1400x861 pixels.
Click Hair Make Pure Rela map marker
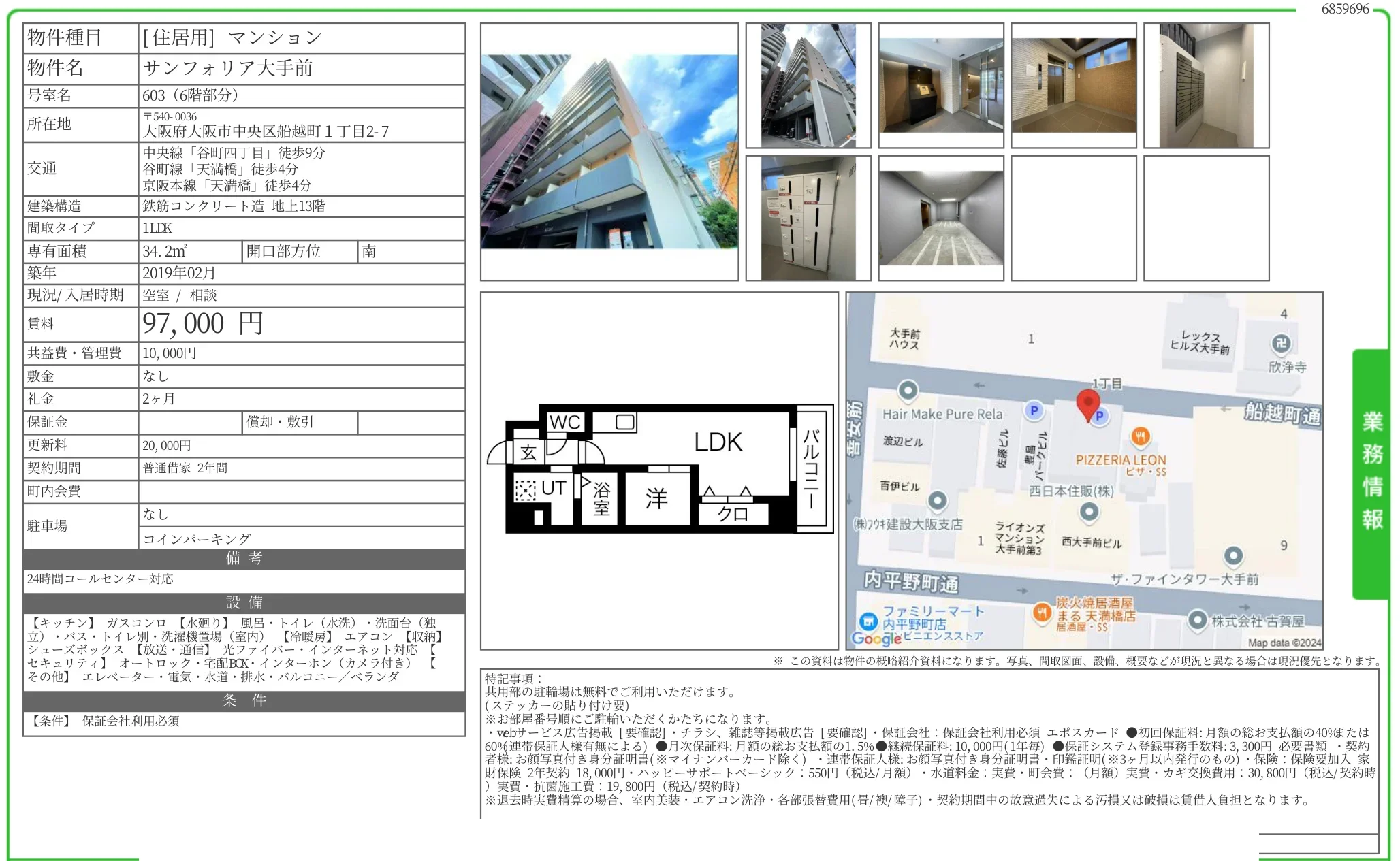click(x=908, y=391)
